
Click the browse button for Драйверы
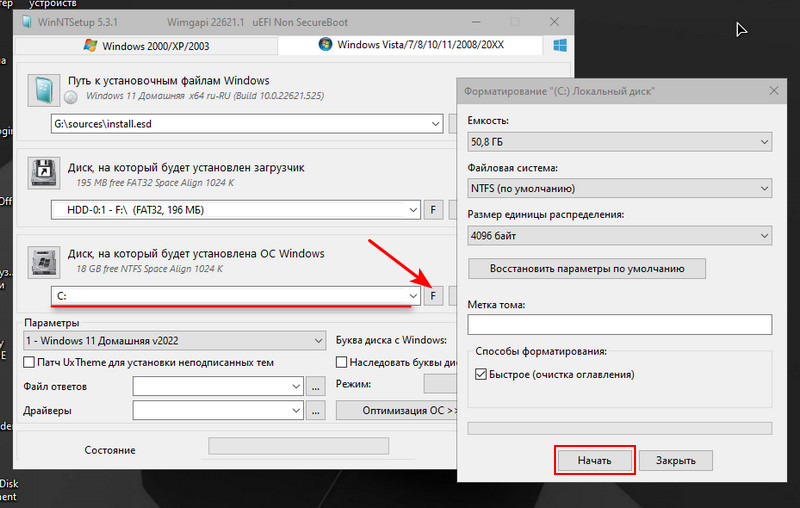(316, 410)
